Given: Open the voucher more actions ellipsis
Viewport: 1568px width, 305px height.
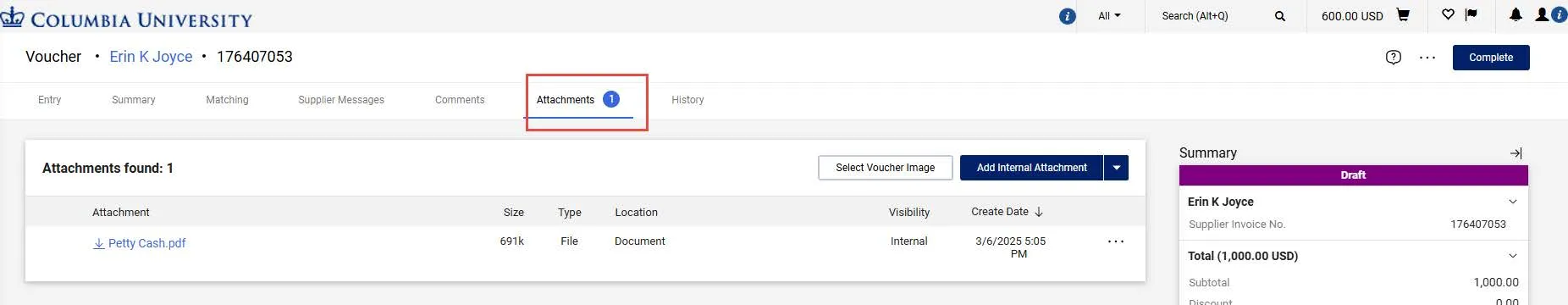Looking at the screenshot, I should point(1427,58).
